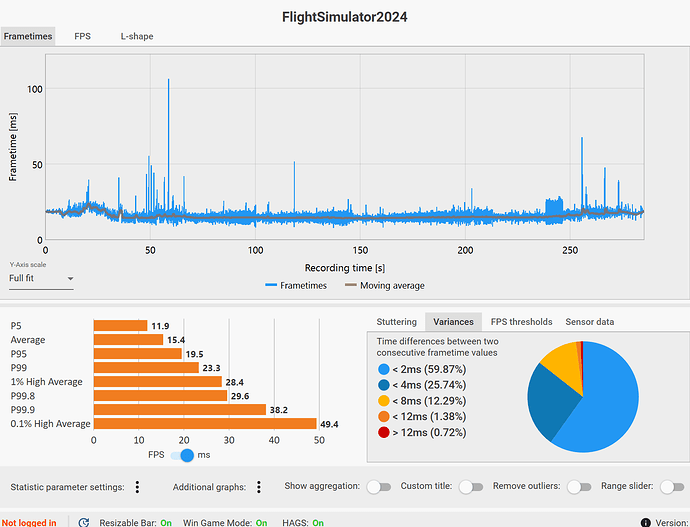Open the Stuttering tab
The image size is (690, 527).
pyautogui.click(x=396, y=322)
